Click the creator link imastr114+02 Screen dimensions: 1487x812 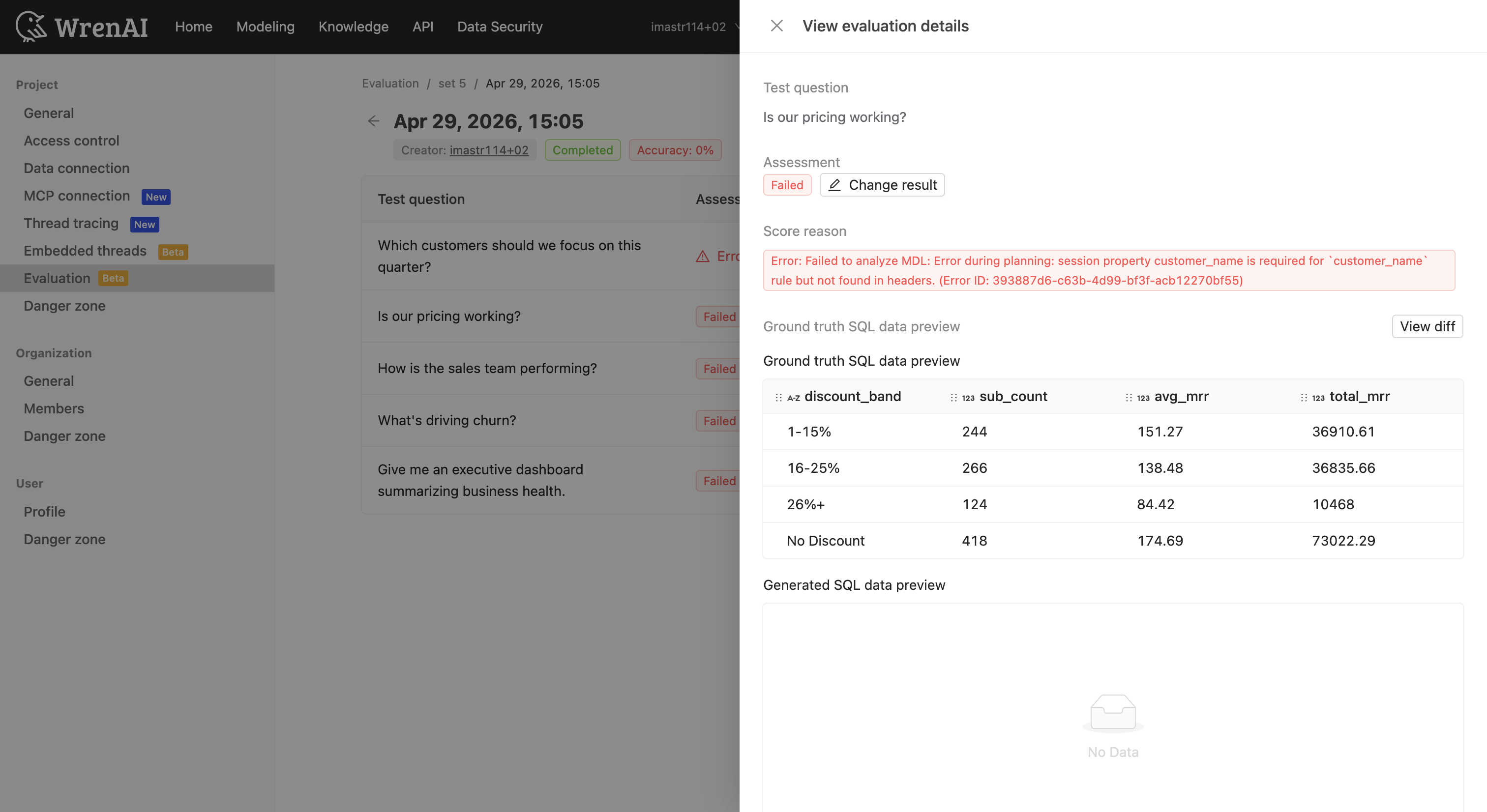pos(489,150)
